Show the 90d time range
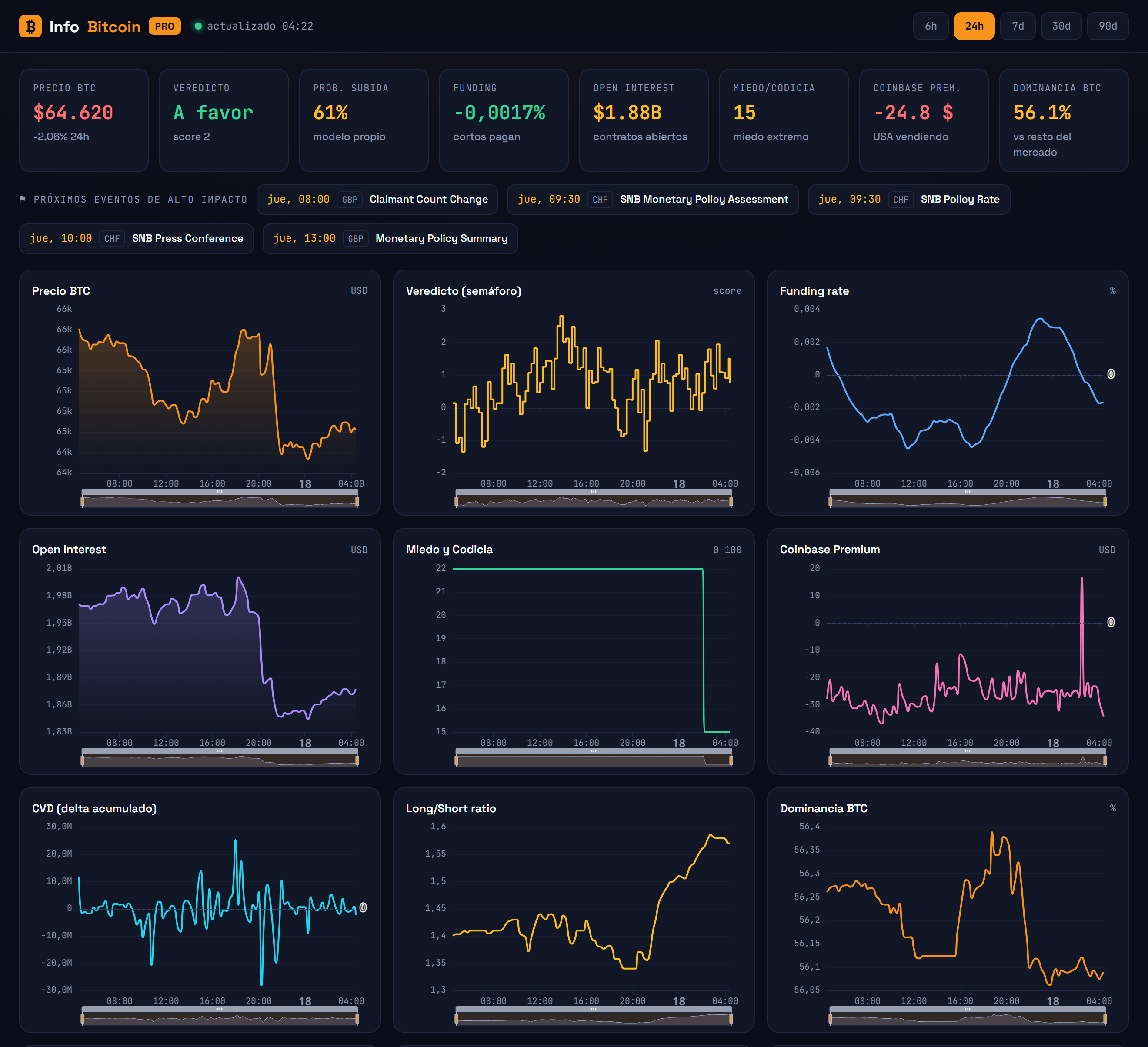Screen dimensions: 1148x1047 point(1108,26)
